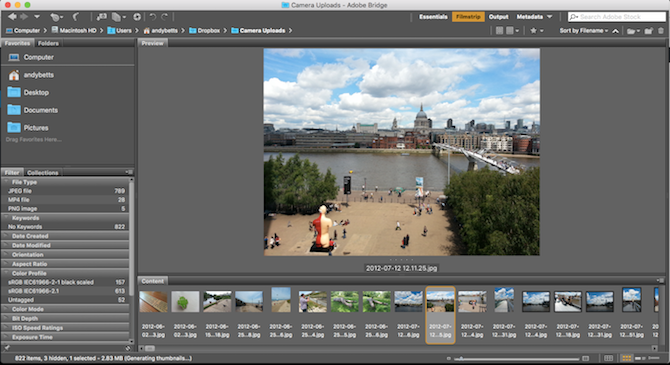Open the Sort by Filename dropdown
The width and height of the screenshot is (670, 365).
click(x=584, y=31)
